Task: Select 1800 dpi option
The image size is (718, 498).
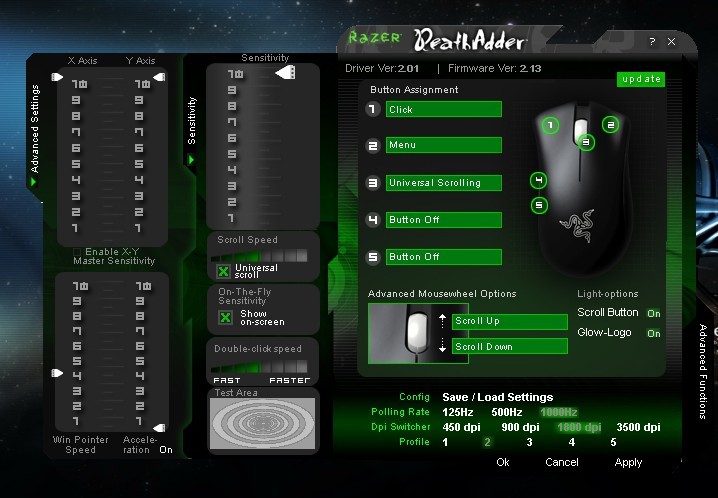Action: click(x=579, y=427)
